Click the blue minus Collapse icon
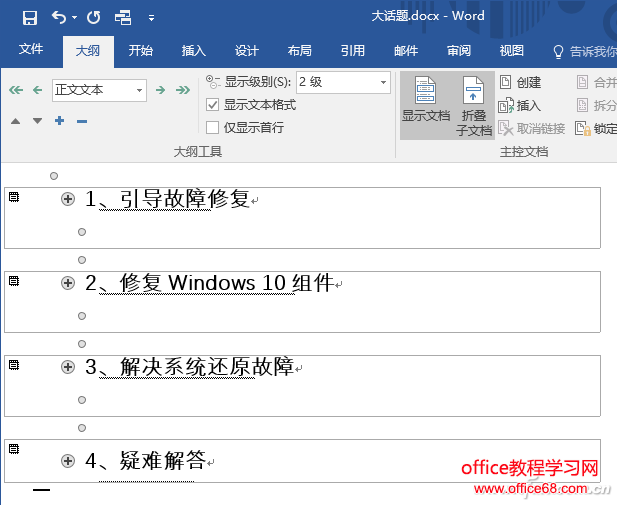This screenshot has width=617, height=505. 82,121
